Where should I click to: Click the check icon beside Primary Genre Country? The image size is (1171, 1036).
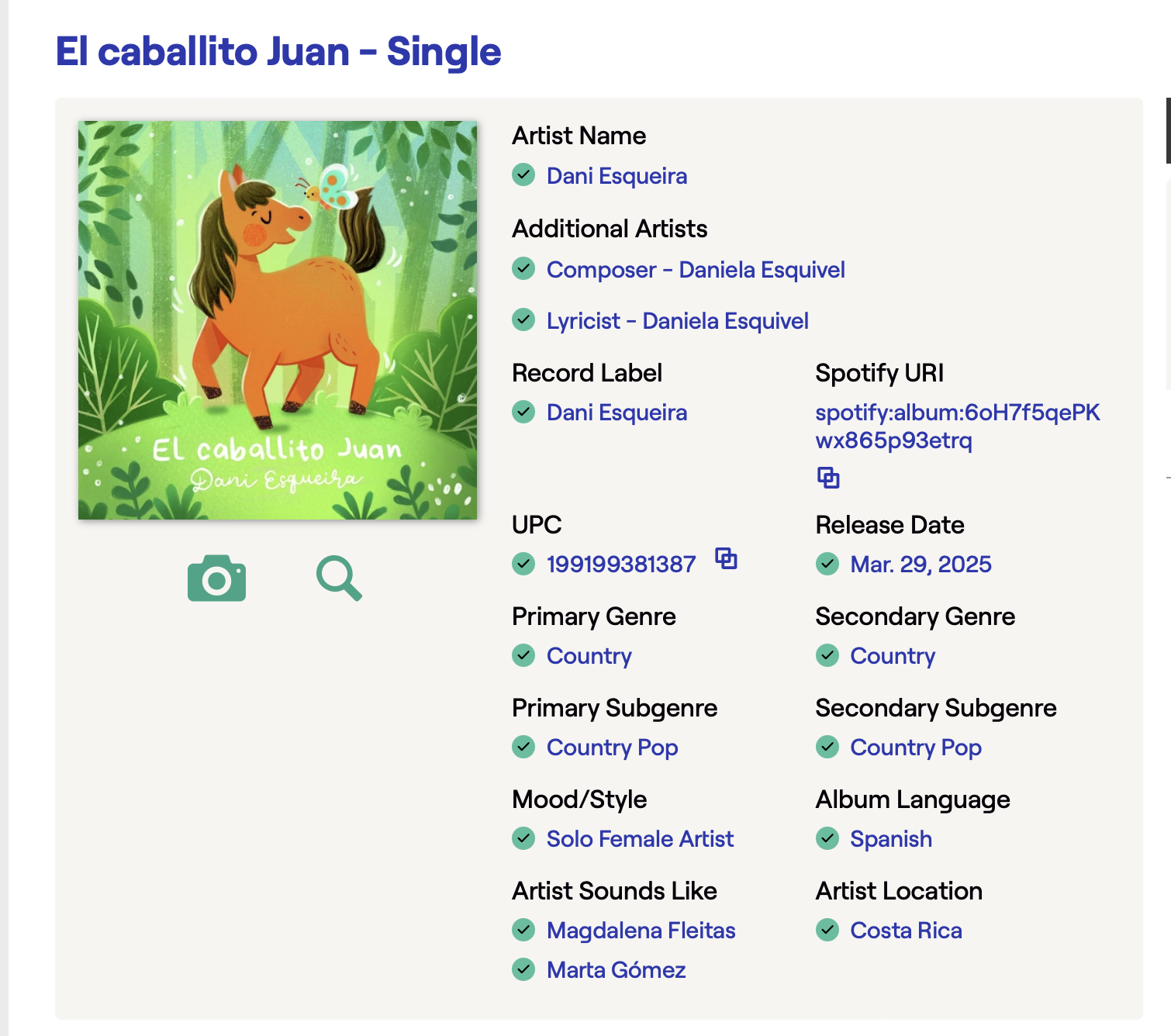[x=523, y=655]
